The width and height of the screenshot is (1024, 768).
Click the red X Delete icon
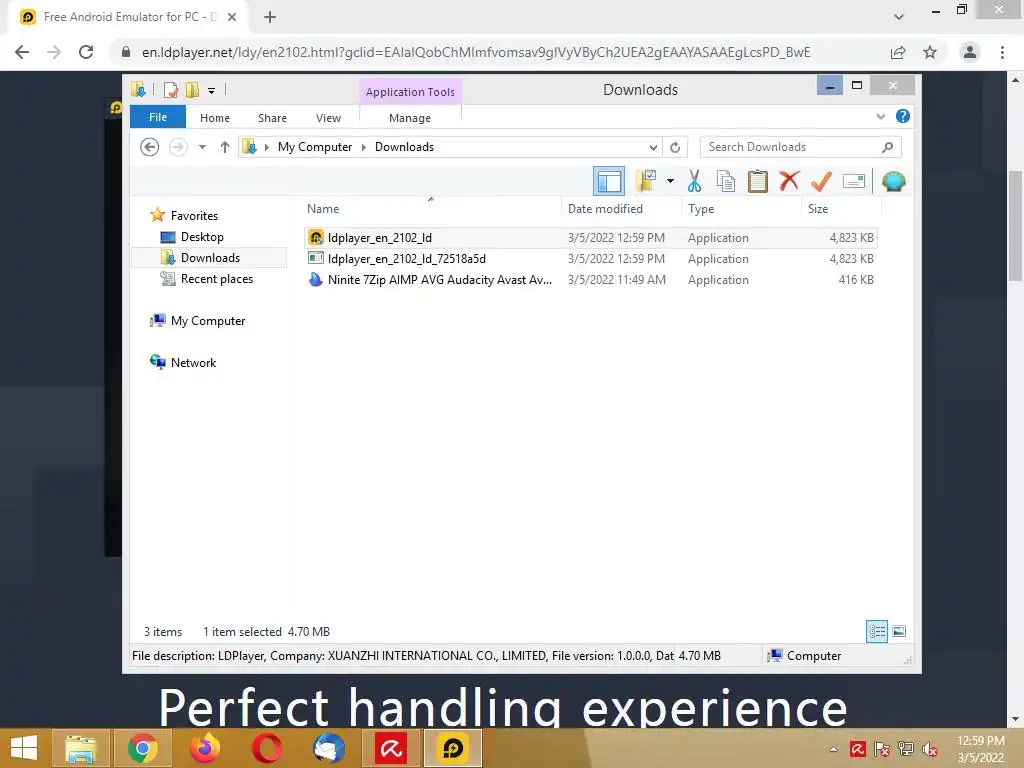coord(789,181)
